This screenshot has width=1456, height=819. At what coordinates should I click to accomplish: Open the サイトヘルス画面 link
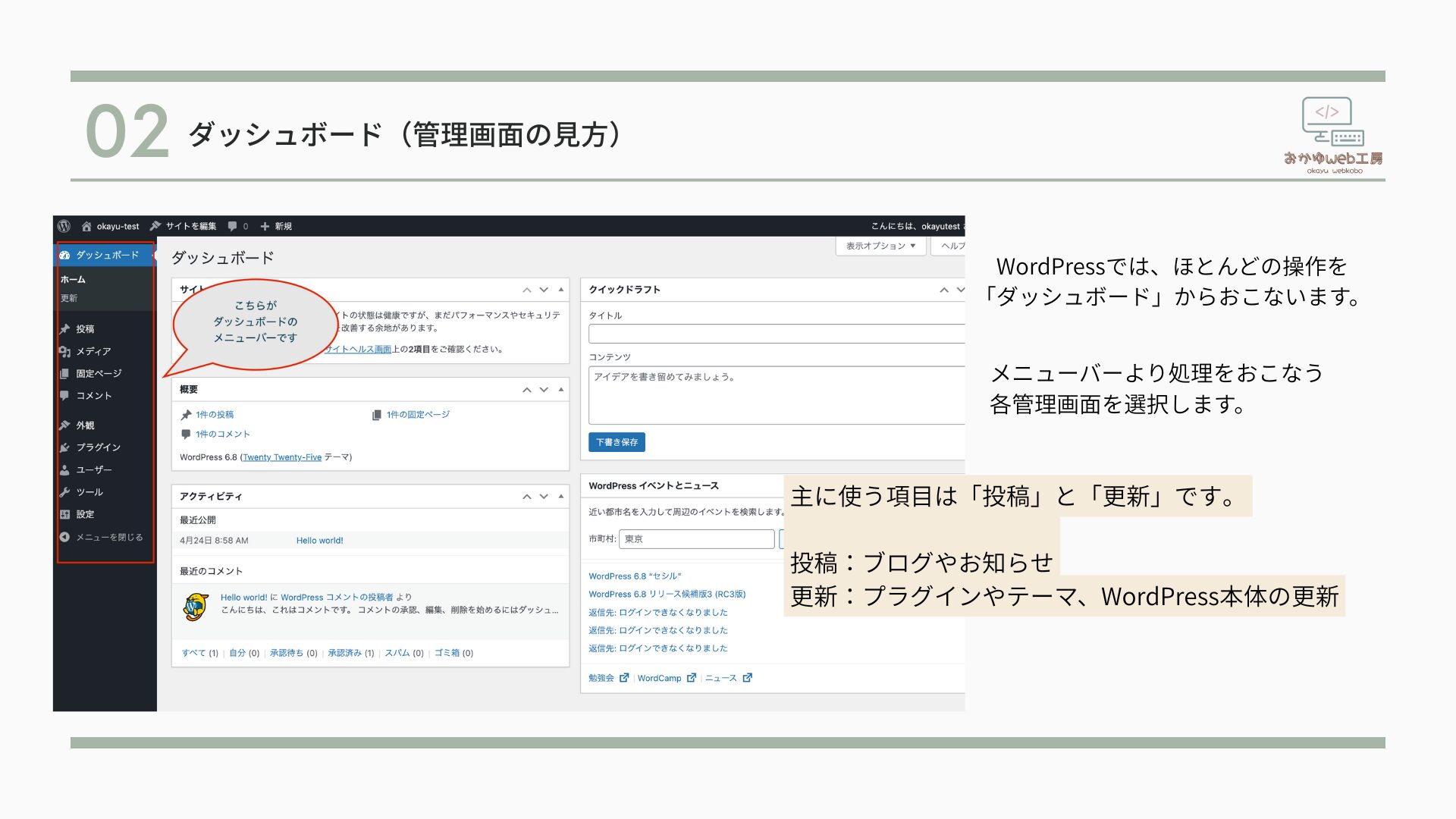click(x=358, y=350)
